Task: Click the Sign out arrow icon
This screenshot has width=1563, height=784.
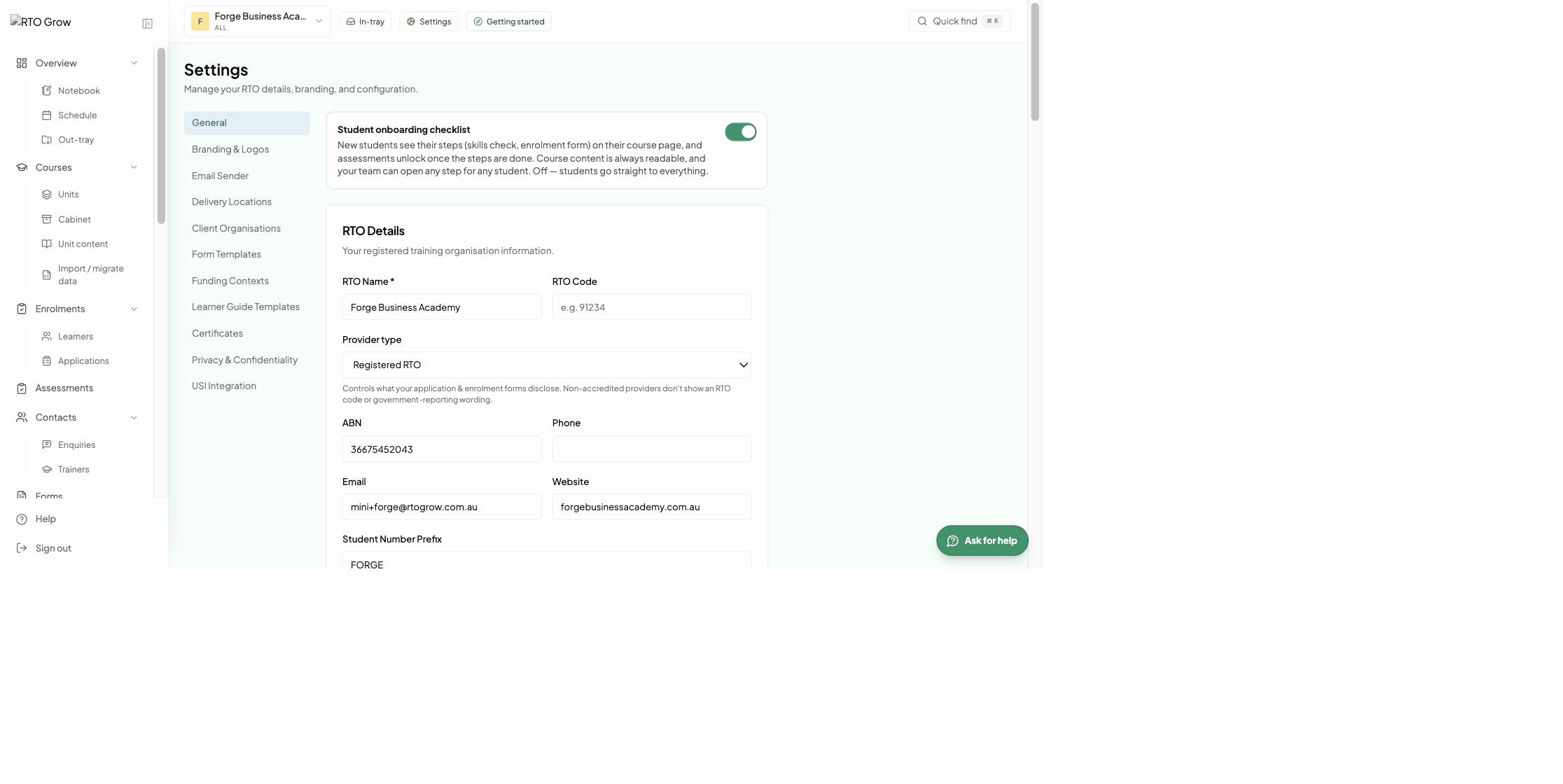Action: click(x=22, y=549)
